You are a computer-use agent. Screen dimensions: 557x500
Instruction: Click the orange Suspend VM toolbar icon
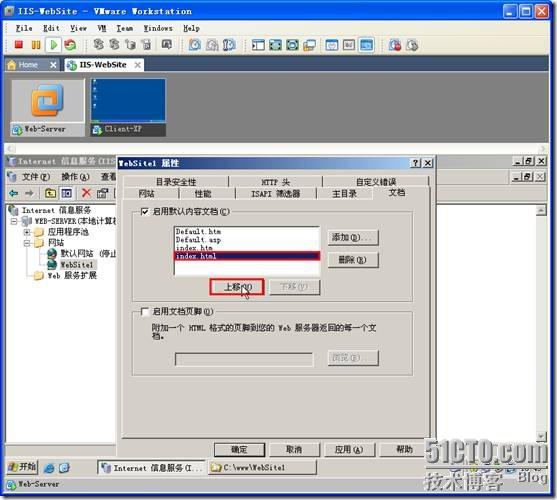tap(36, 45)
